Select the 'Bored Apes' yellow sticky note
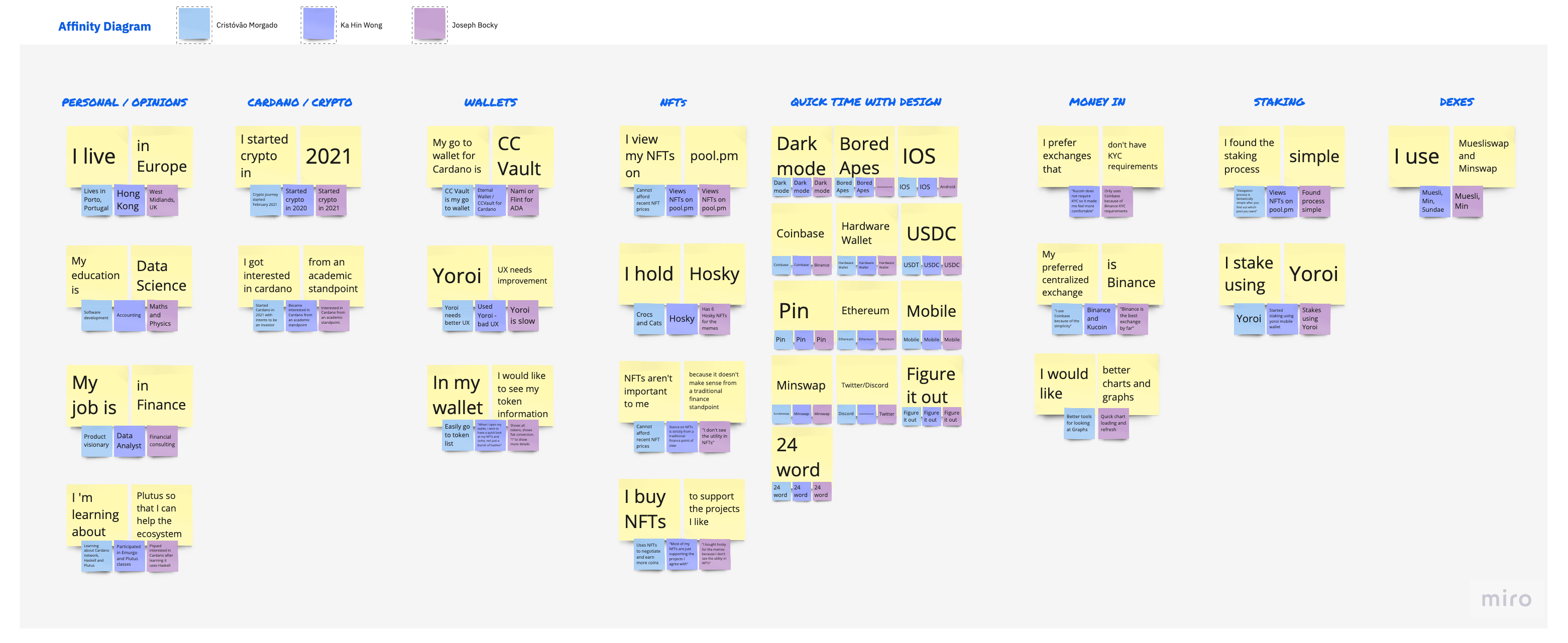 tap(864, 155)
